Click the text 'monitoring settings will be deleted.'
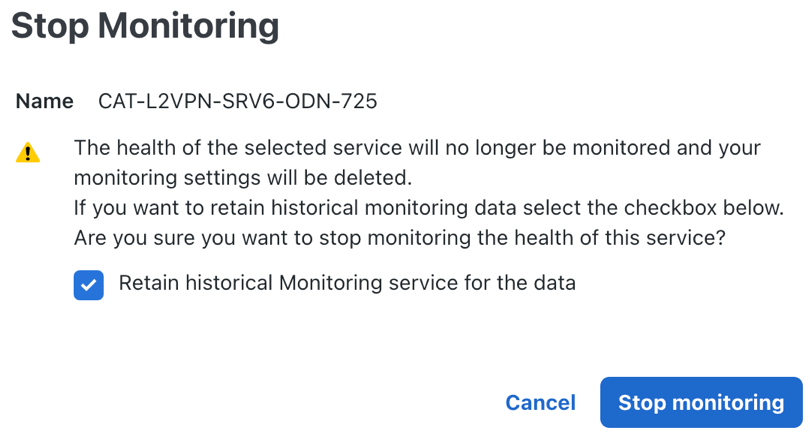This screenshot has height=440, width=810. point(242,179)
